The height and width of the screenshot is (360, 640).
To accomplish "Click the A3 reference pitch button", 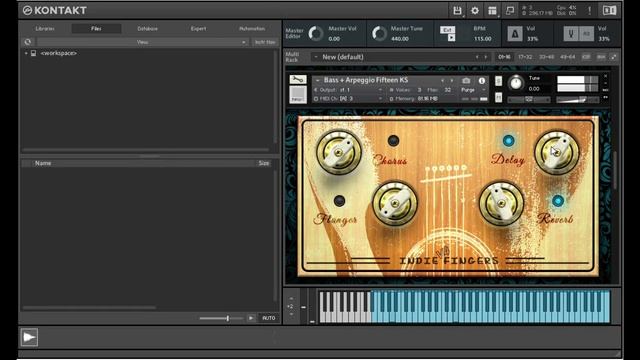I will [x=586, y=33].
